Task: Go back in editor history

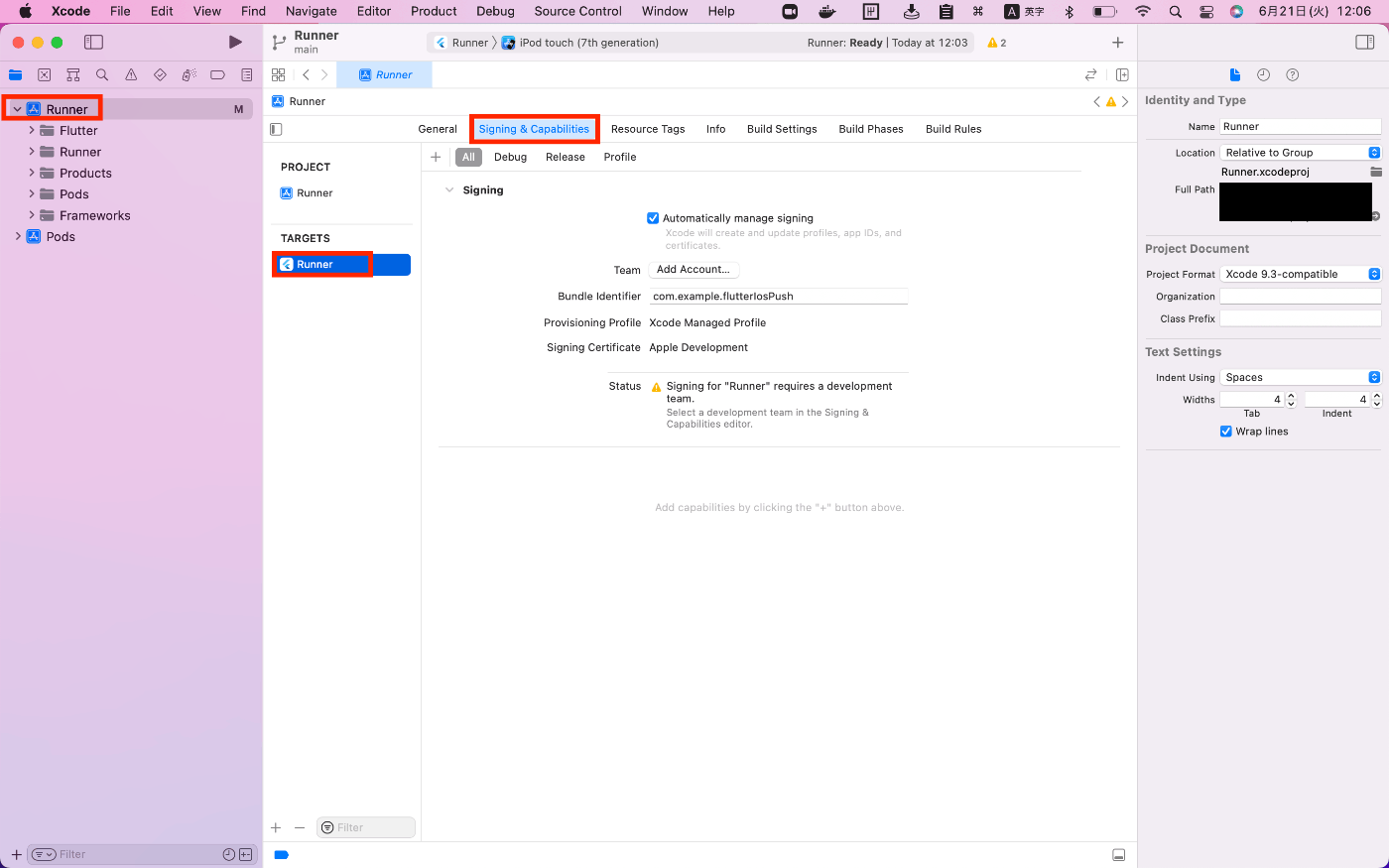Action: point(306,74)
